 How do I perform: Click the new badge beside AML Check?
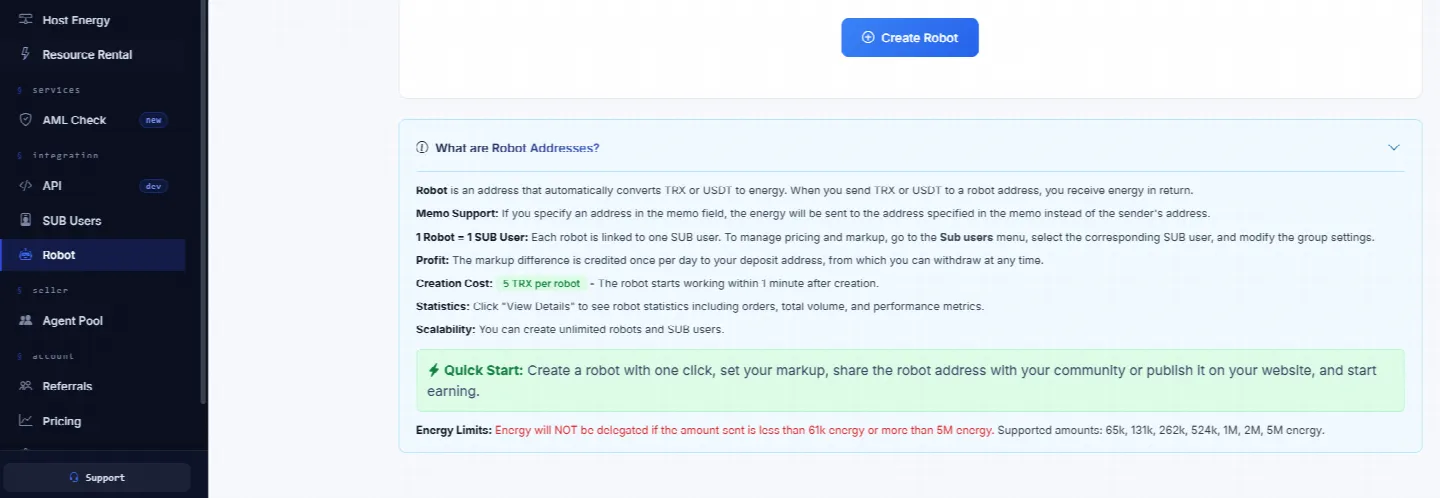point(153,120)
